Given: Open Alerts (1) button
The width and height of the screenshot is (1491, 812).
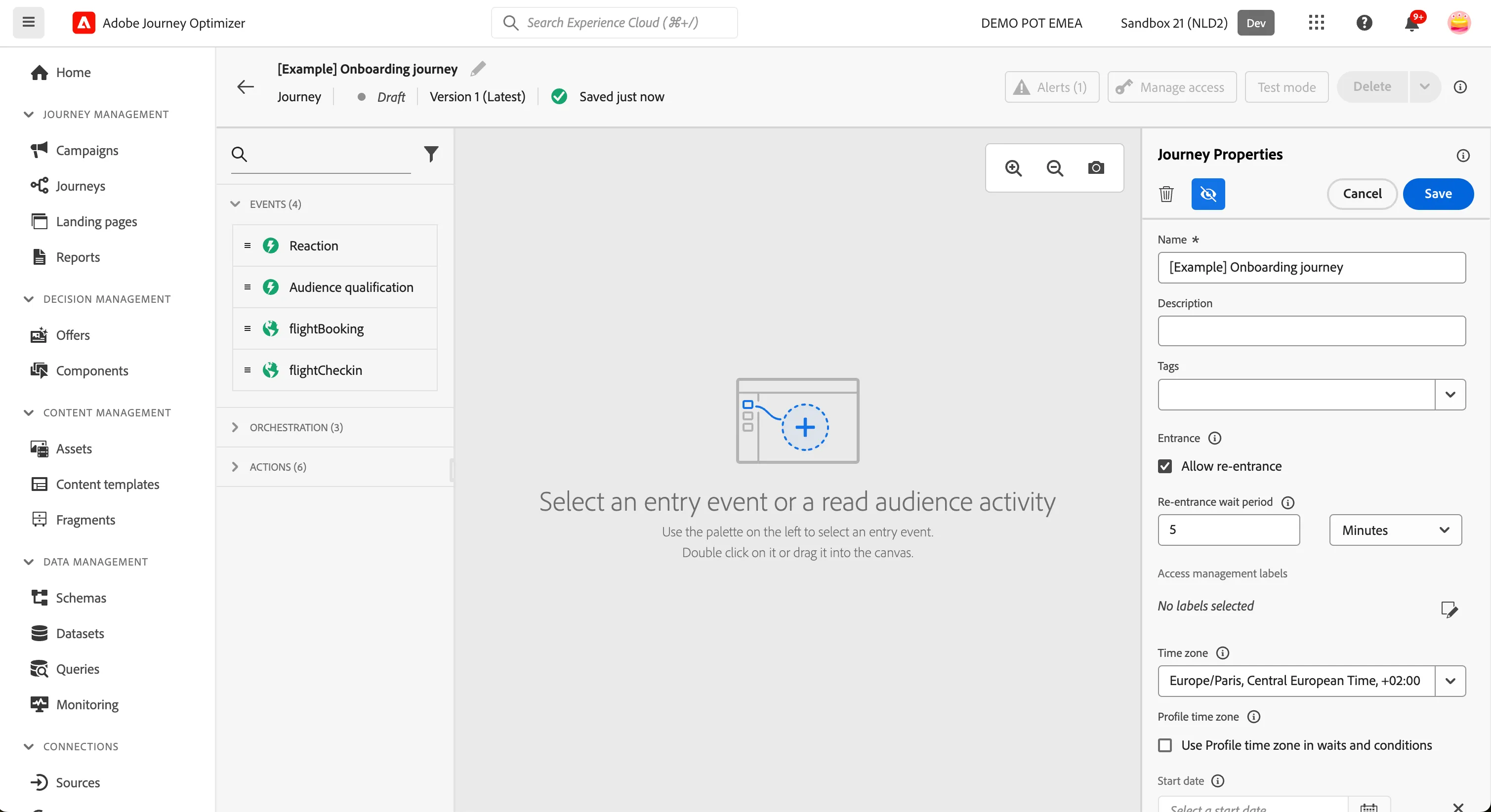Looking at the screenshot, I should 1052,87.
